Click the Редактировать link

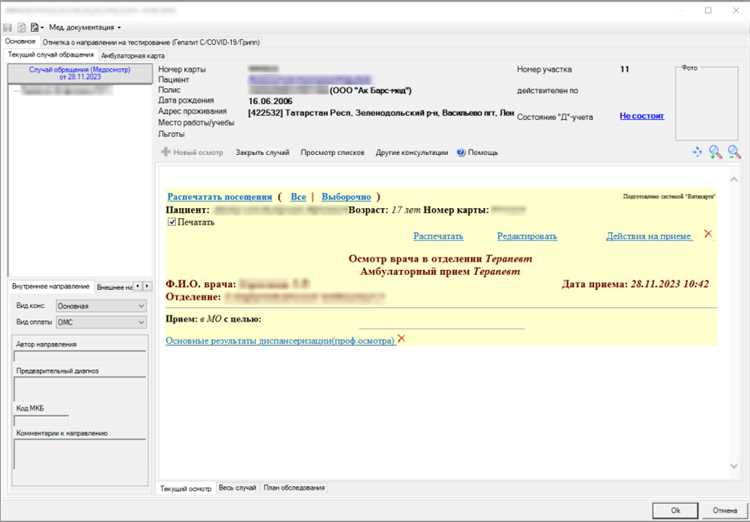click(x=527, y=236)
